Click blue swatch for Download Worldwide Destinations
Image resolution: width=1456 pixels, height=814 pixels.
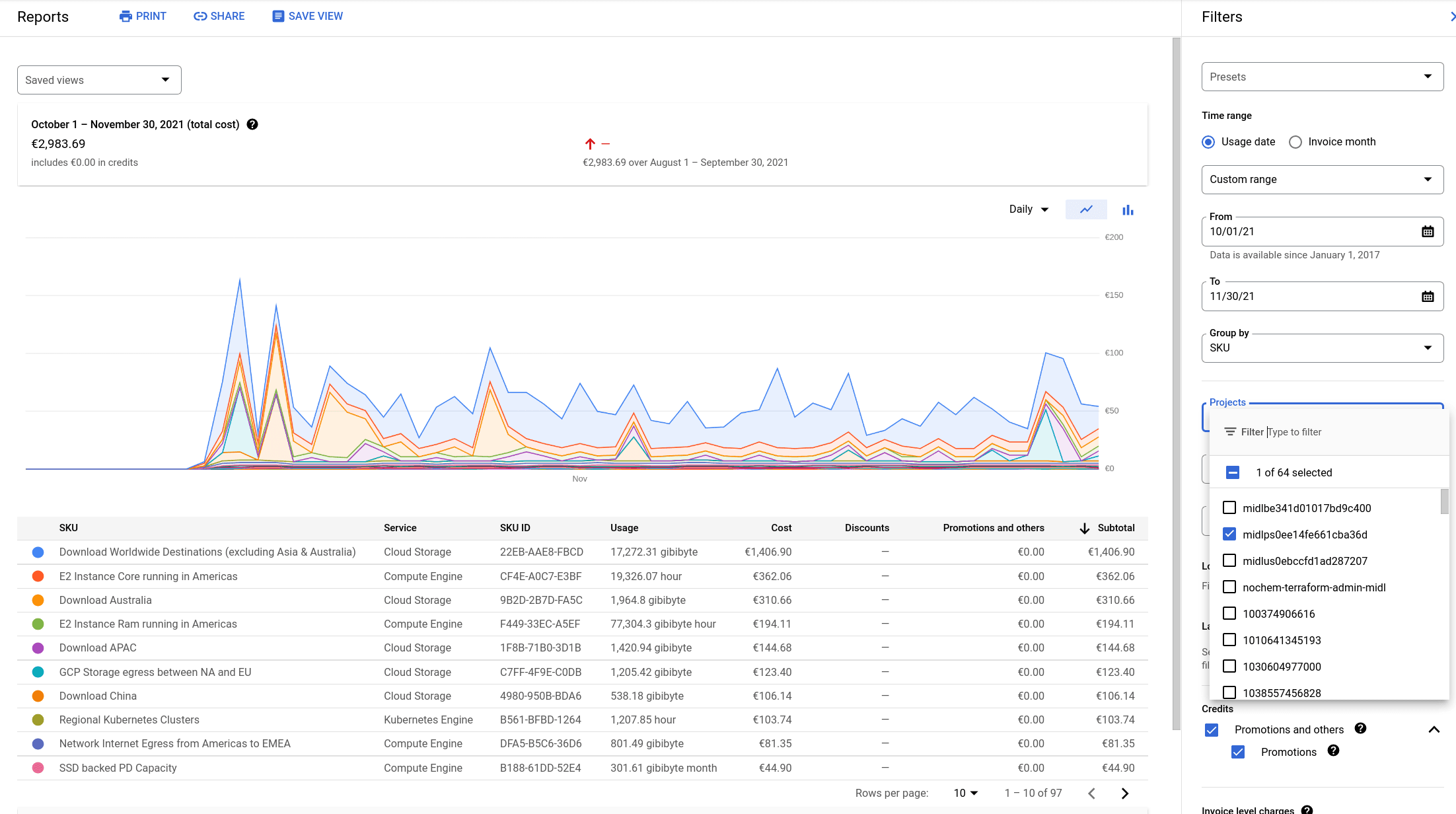(x=38, y=552)
